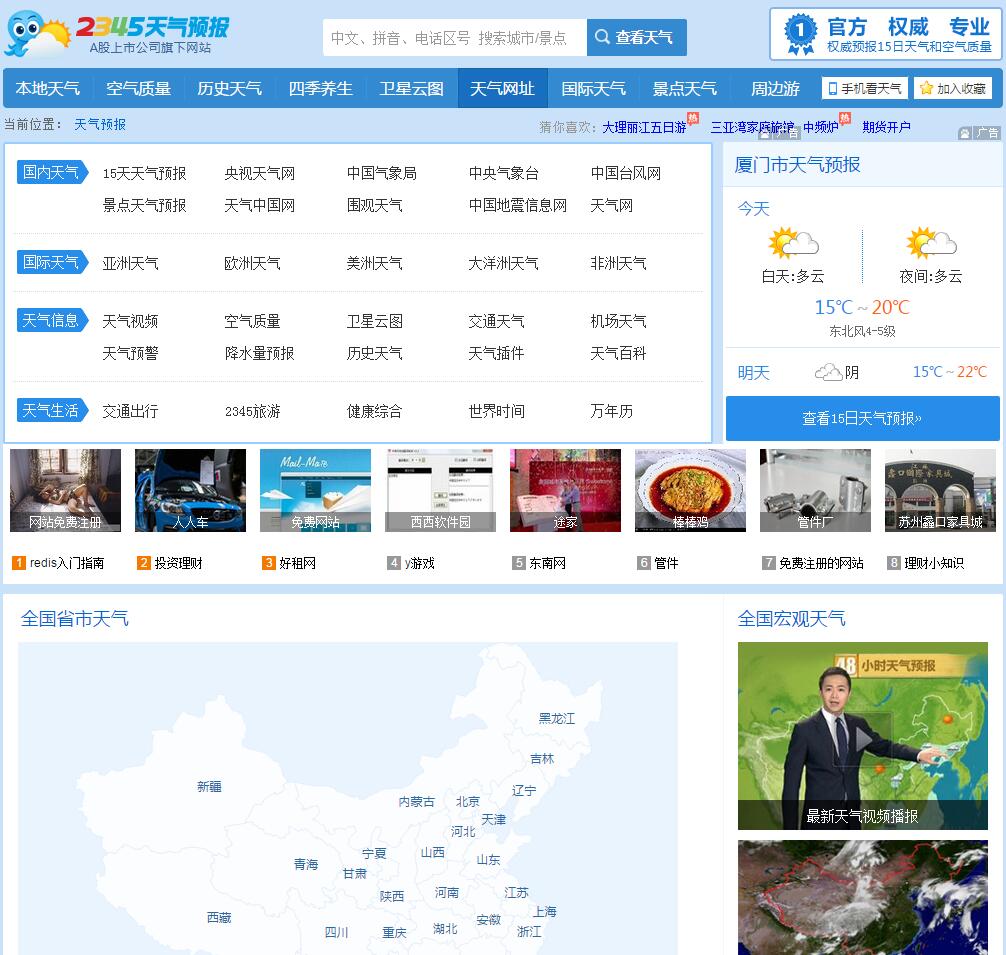Click 厦门市天气预报 heading link

coord(797,165)
